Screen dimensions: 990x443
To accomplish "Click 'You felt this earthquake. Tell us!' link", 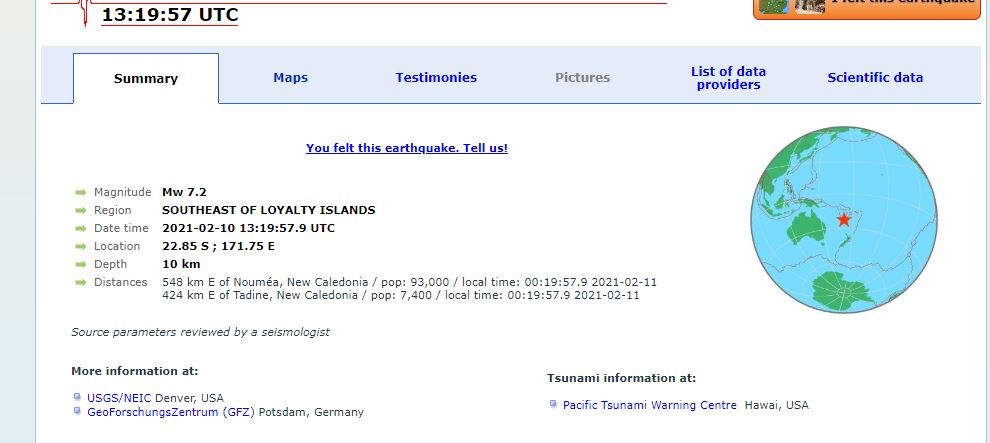I will (407, 148).
